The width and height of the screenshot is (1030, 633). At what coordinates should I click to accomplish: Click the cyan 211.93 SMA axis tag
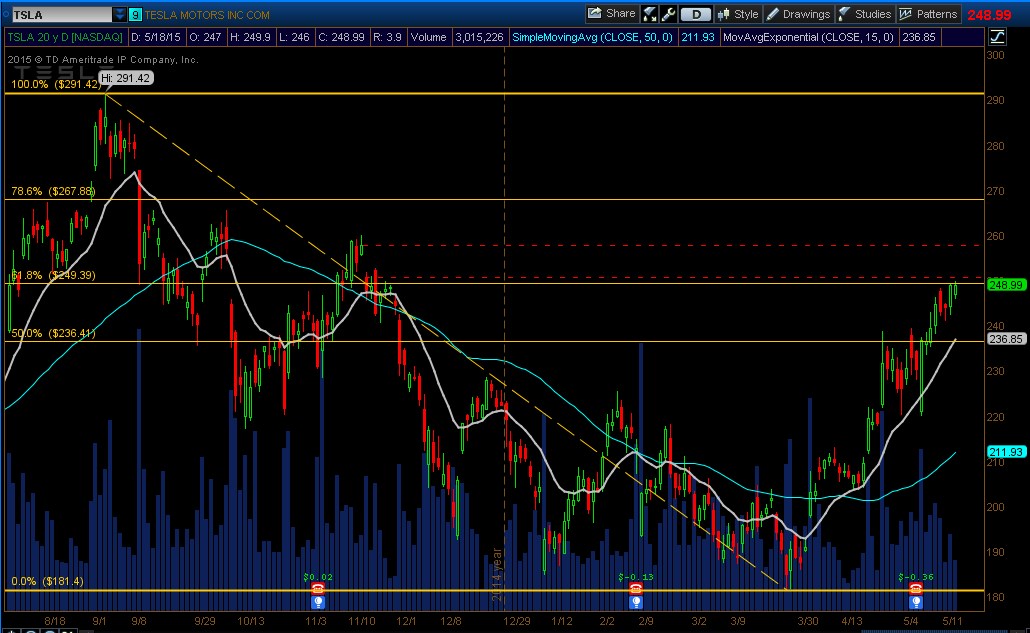tap(1006, 452)
